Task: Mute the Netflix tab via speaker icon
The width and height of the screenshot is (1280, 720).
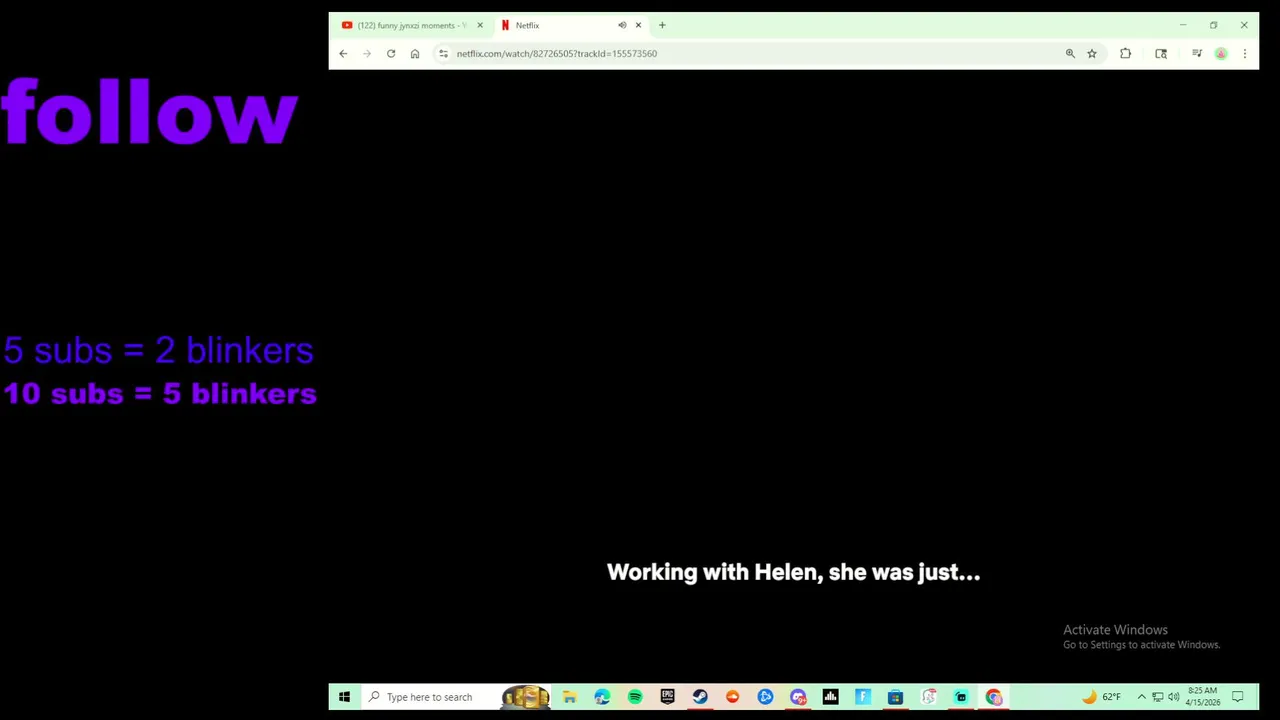Action: tap(622, 25)
